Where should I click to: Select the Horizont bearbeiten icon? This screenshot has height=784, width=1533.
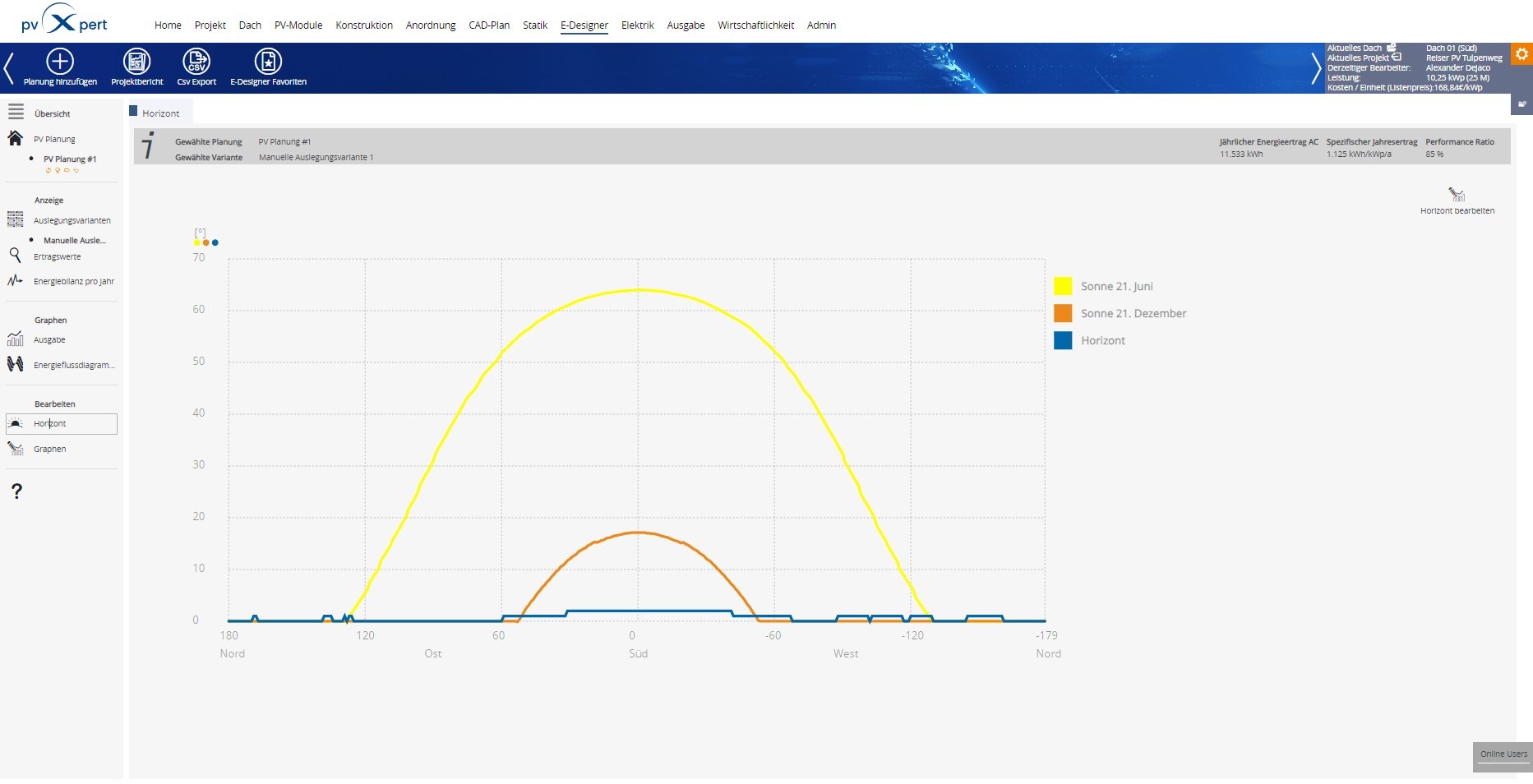coord(1458,195)
